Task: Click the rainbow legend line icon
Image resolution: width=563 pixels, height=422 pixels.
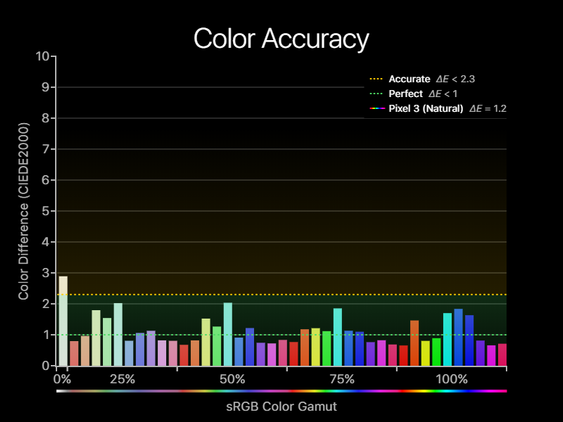Action: click(x=377, y=108)
